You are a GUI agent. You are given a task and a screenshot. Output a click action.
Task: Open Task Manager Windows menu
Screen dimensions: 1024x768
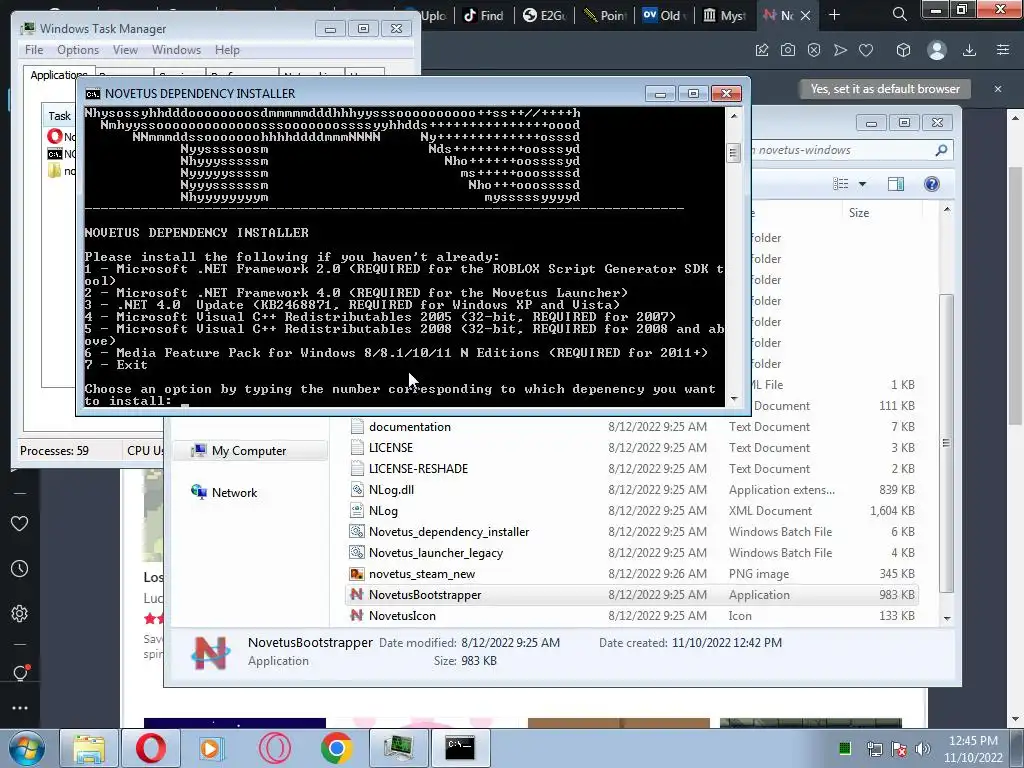176,50
